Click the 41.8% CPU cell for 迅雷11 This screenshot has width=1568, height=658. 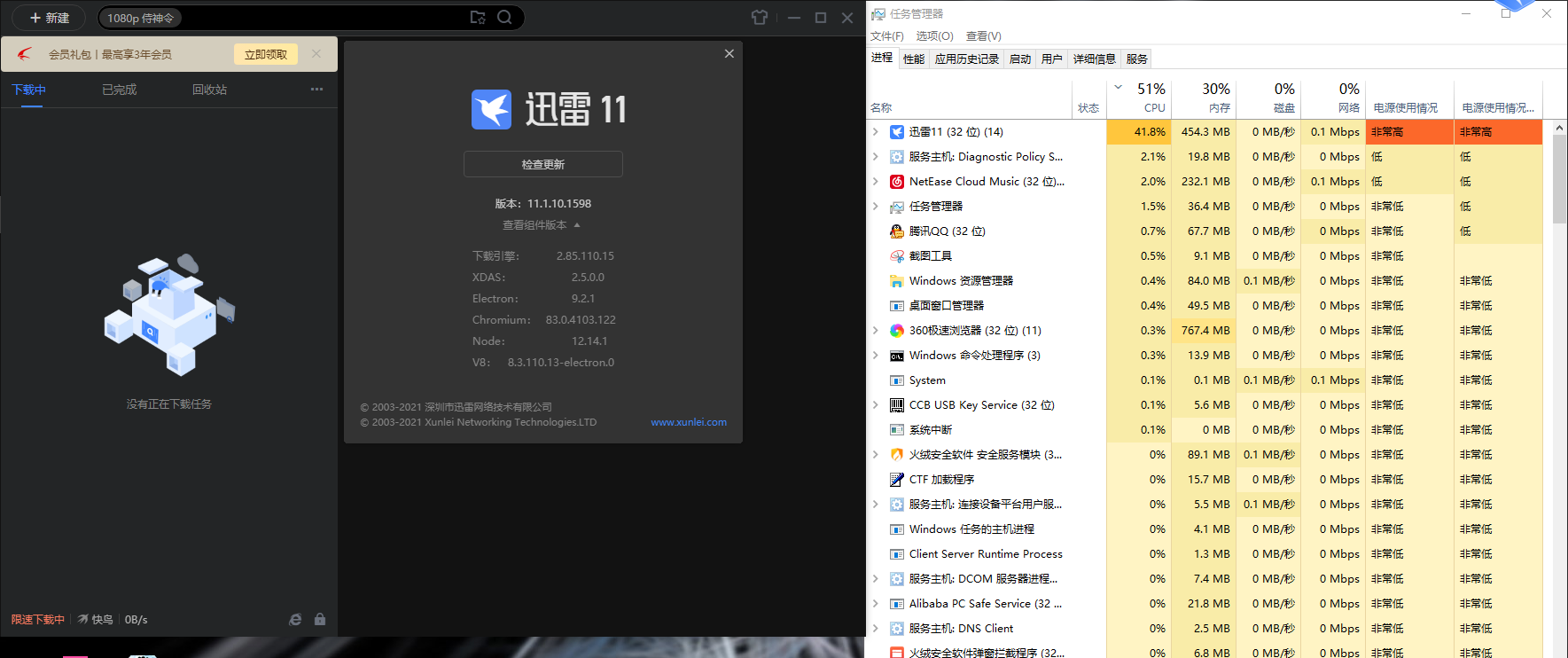(x=1139, y=132)
